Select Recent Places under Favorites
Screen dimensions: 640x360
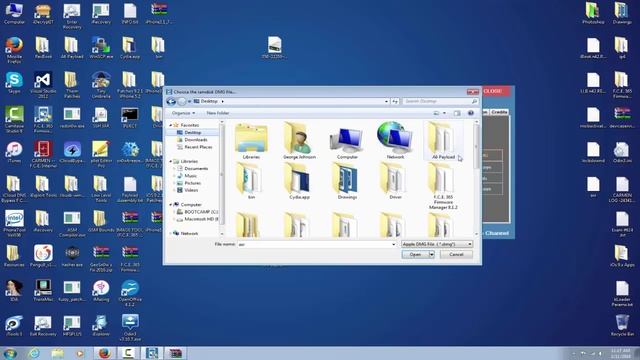tap(198, 147)
